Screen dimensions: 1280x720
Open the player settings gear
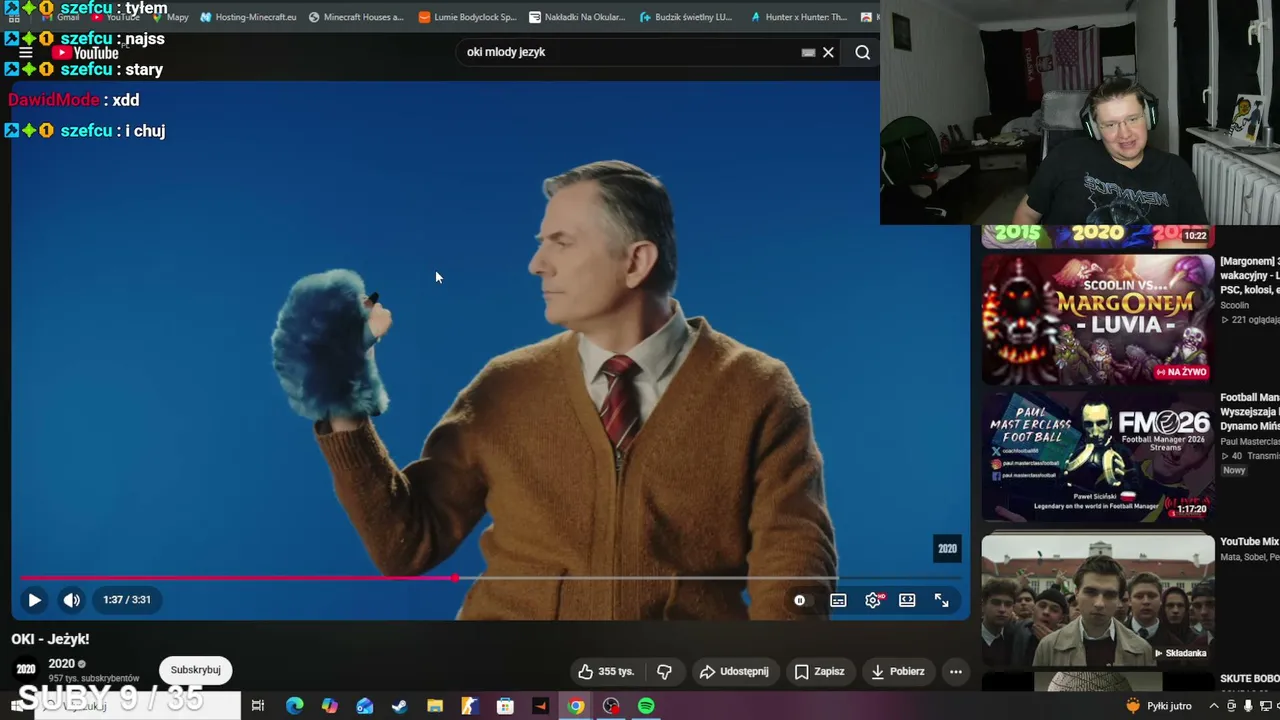(x=873, y=600)
